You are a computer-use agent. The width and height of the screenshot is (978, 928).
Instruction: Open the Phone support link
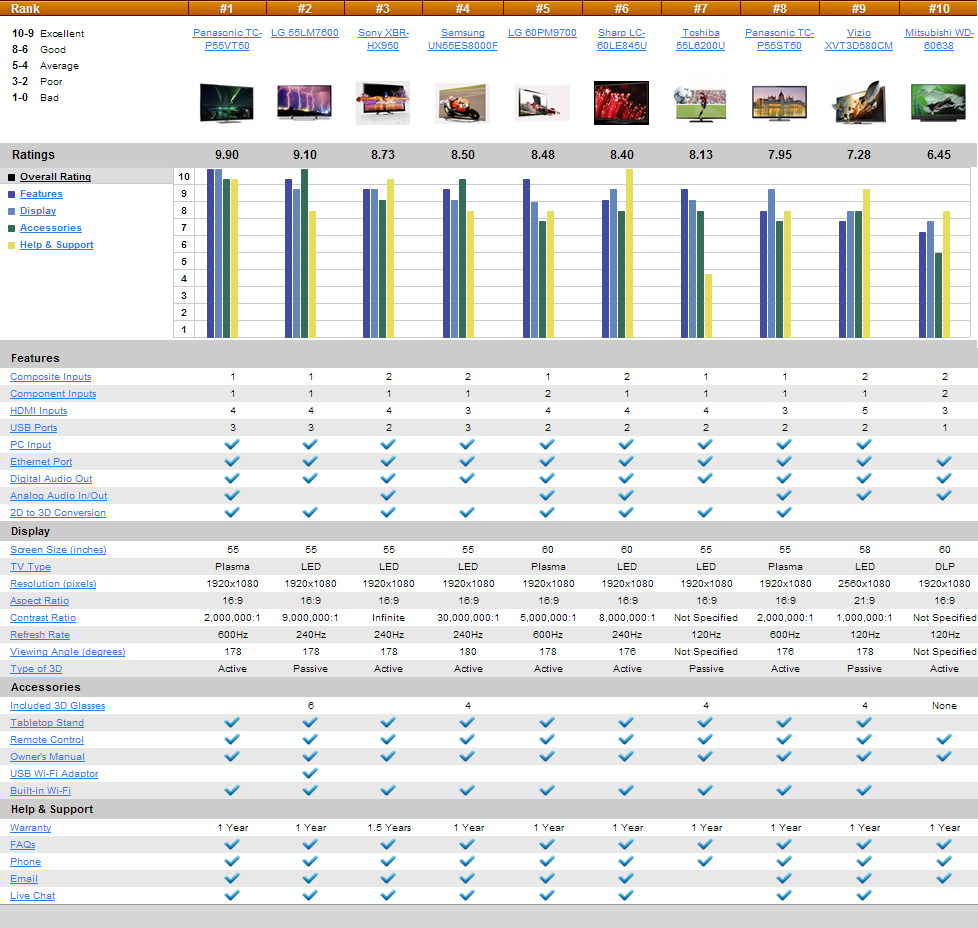[26, 861]
